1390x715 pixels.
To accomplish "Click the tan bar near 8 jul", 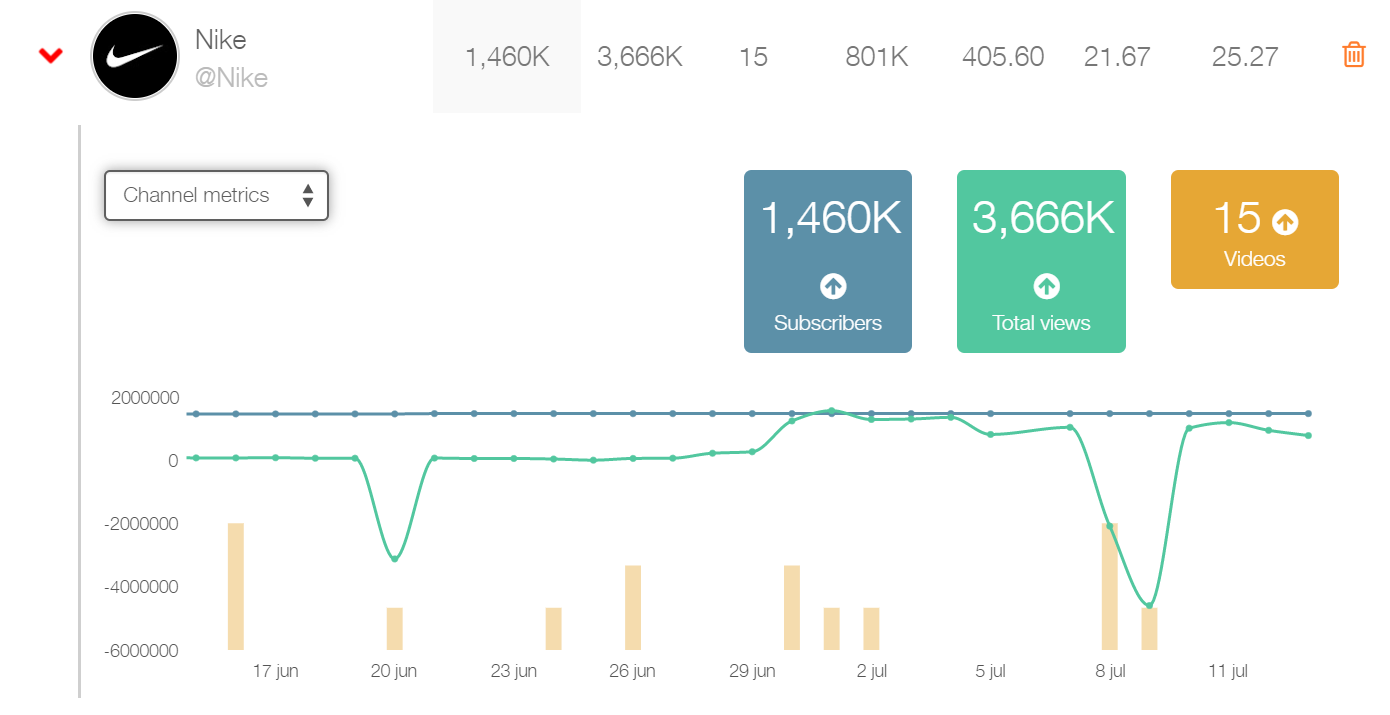I will 1110,585.
